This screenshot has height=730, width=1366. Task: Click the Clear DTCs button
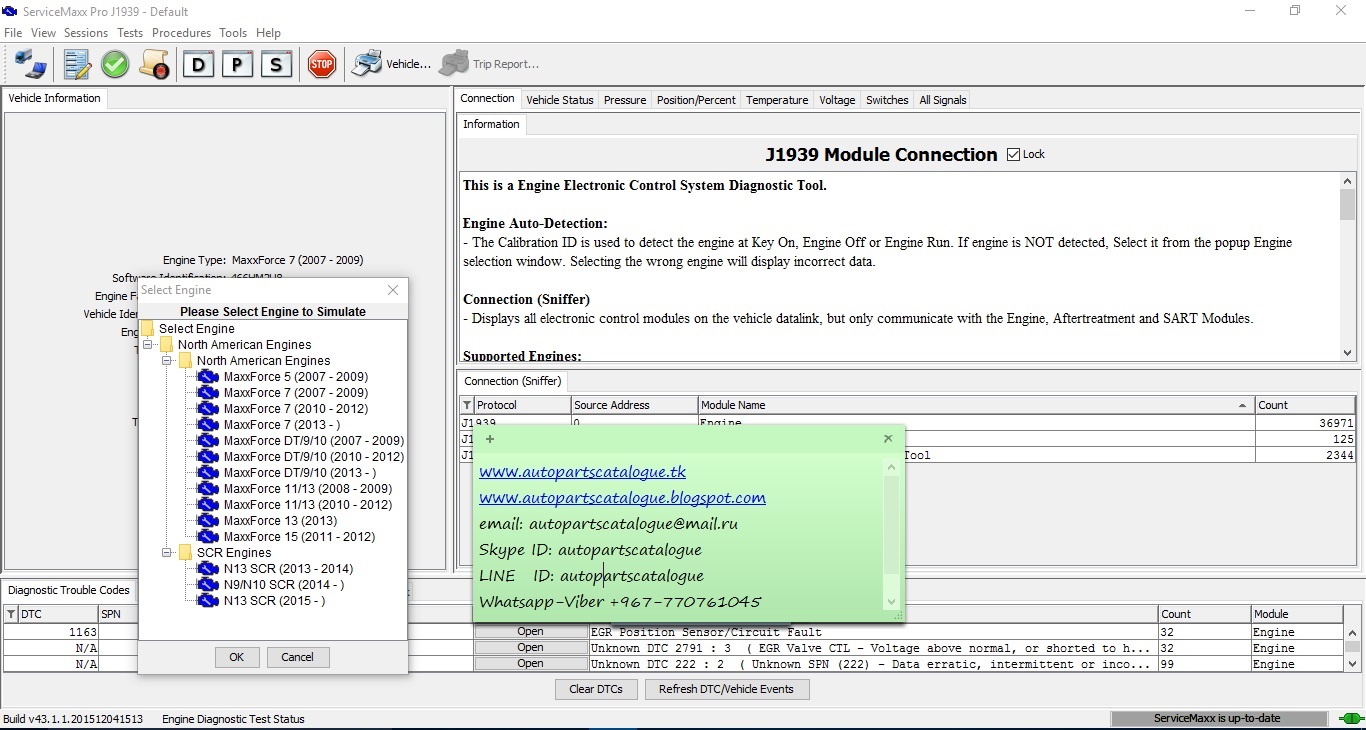coord(596,689)
